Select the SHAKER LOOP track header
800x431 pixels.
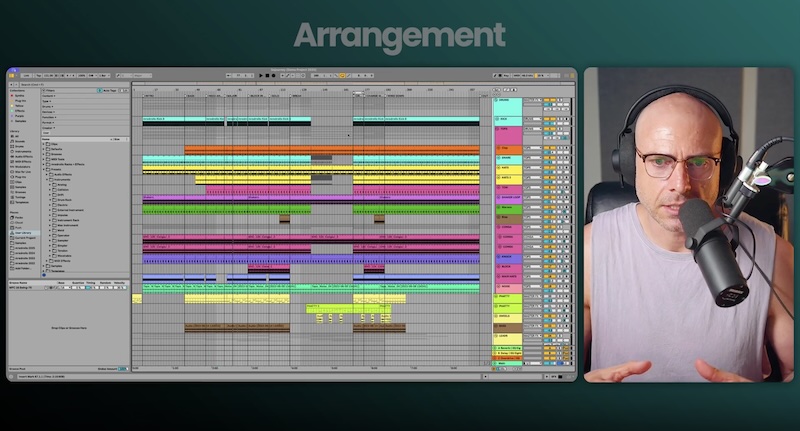tap(507, 199)
